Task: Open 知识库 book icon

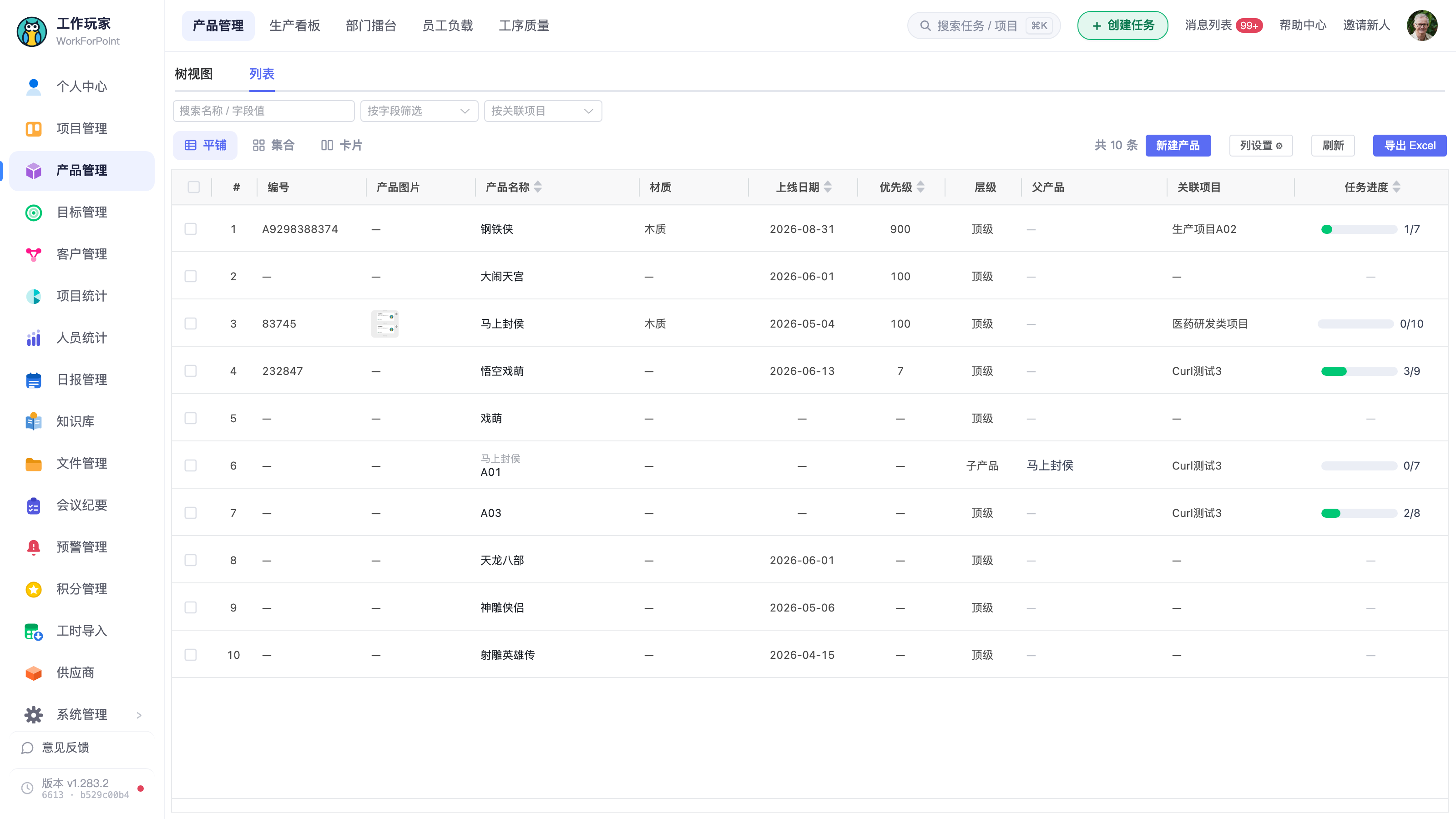Action: pos(33,421)
